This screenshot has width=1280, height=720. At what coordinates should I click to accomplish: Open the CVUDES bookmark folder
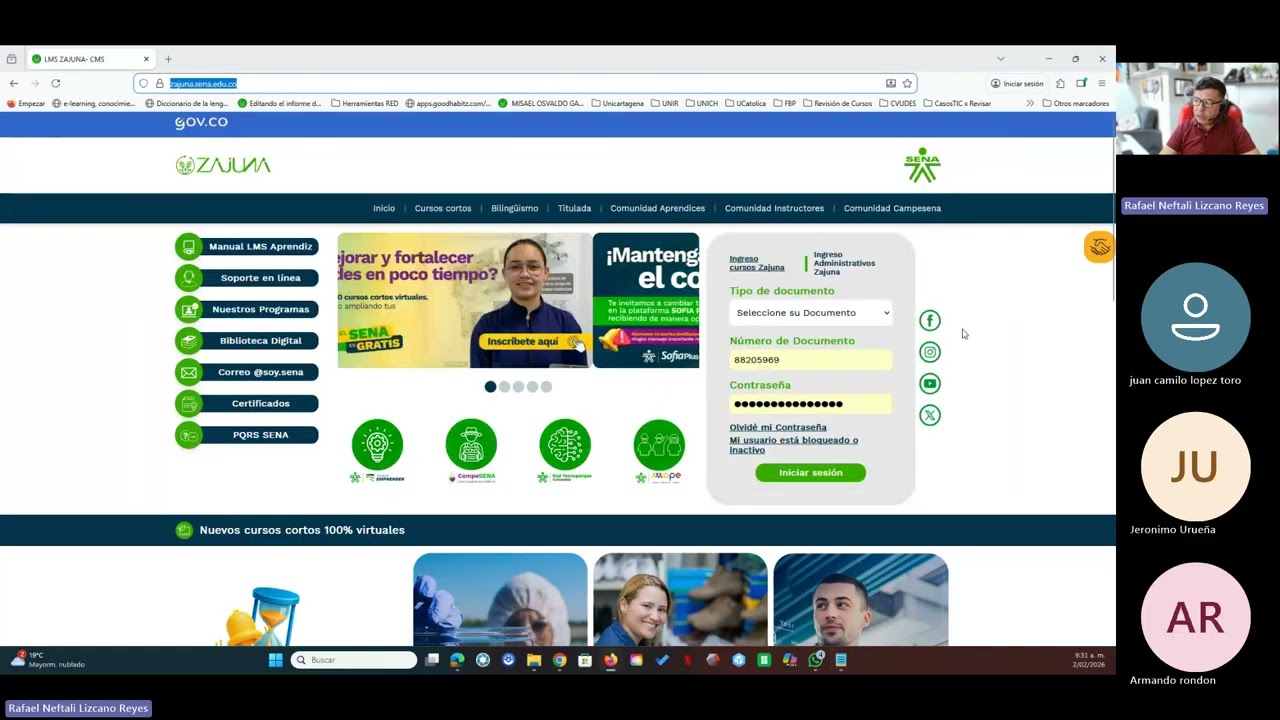click(x=897, y=103)
